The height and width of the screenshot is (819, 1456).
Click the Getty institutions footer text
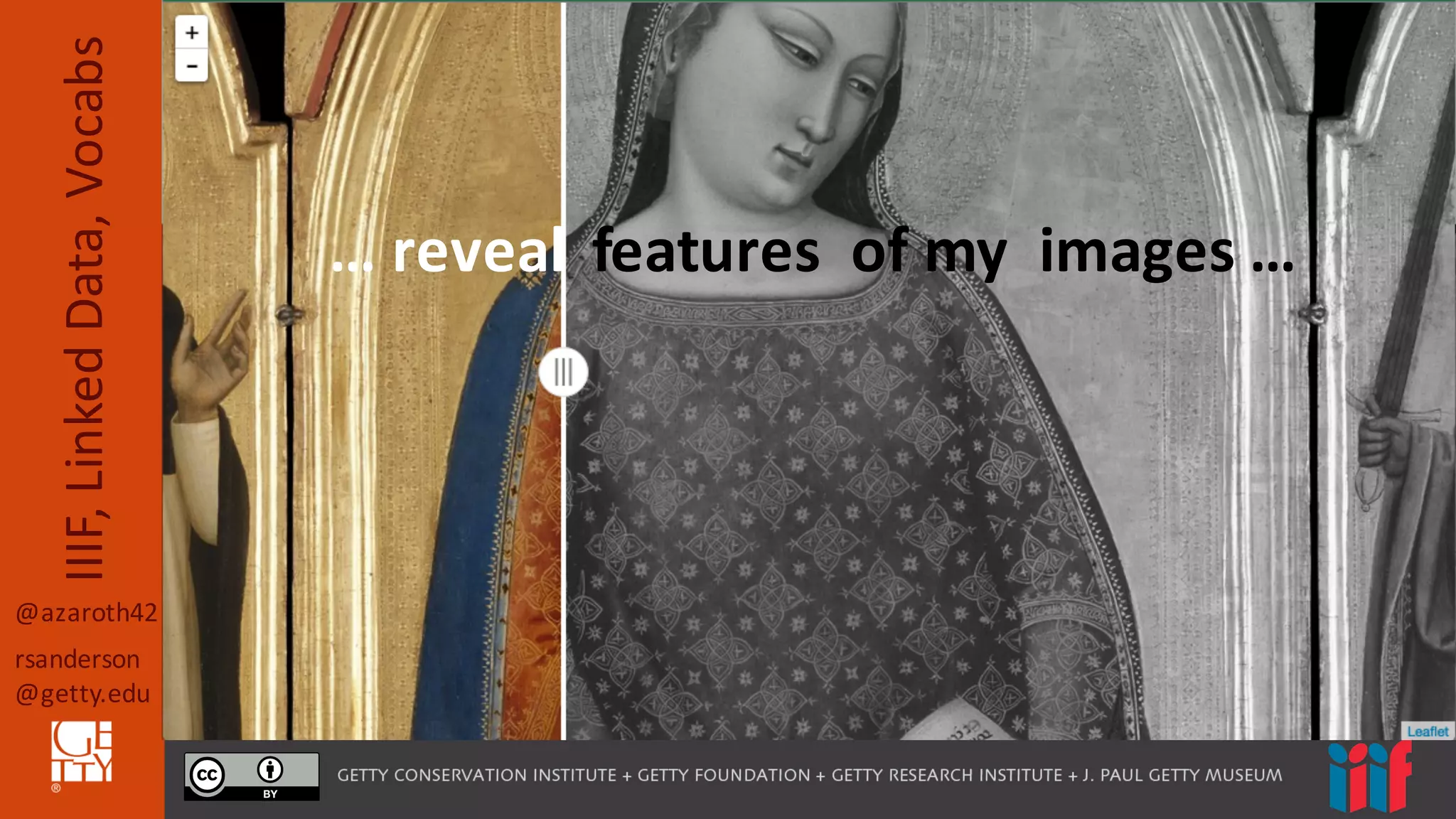pyautogui.click(x=810, y=775)
